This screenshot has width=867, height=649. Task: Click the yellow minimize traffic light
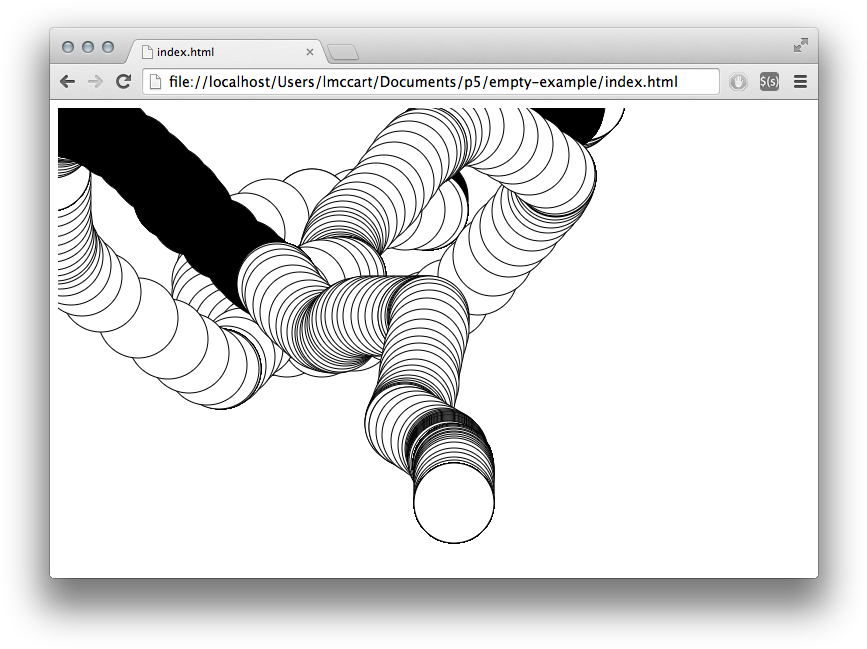(x=86, y=45)
